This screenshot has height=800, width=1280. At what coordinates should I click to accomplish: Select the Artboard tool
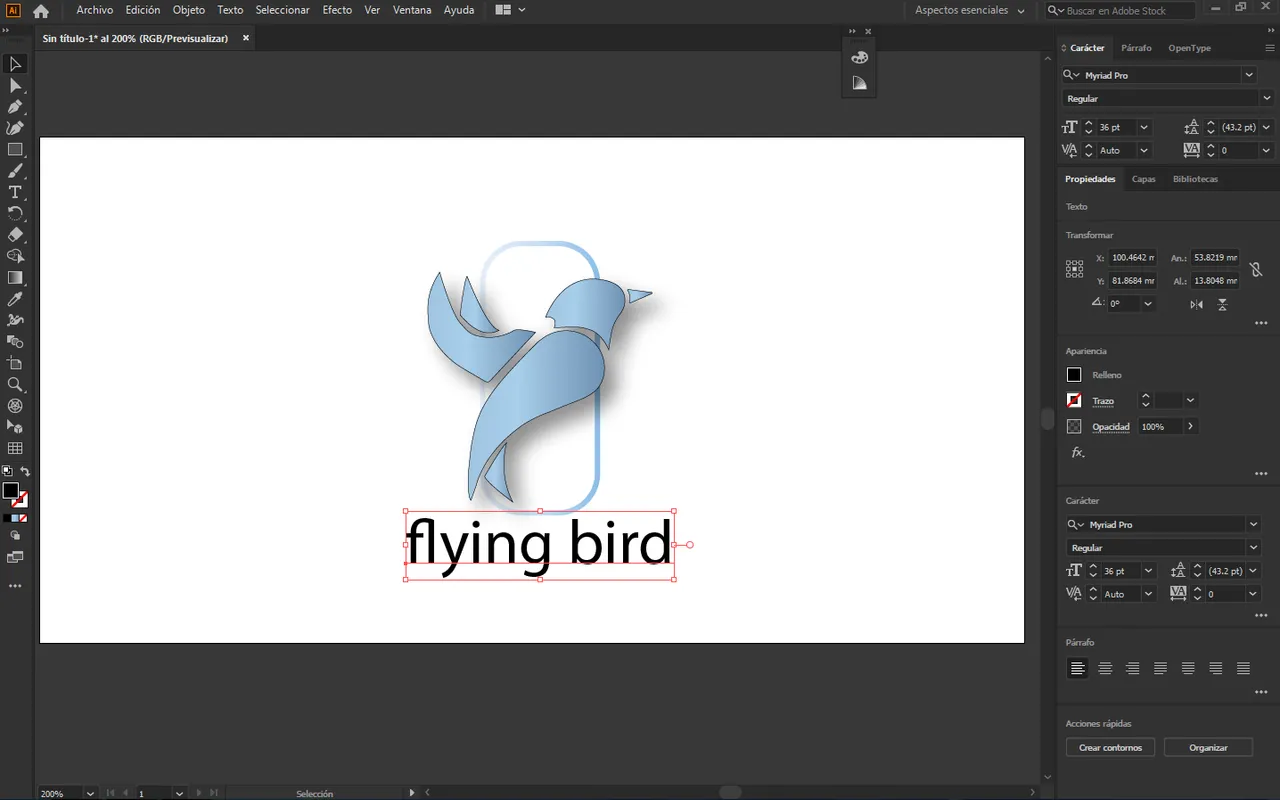point(15,363)
